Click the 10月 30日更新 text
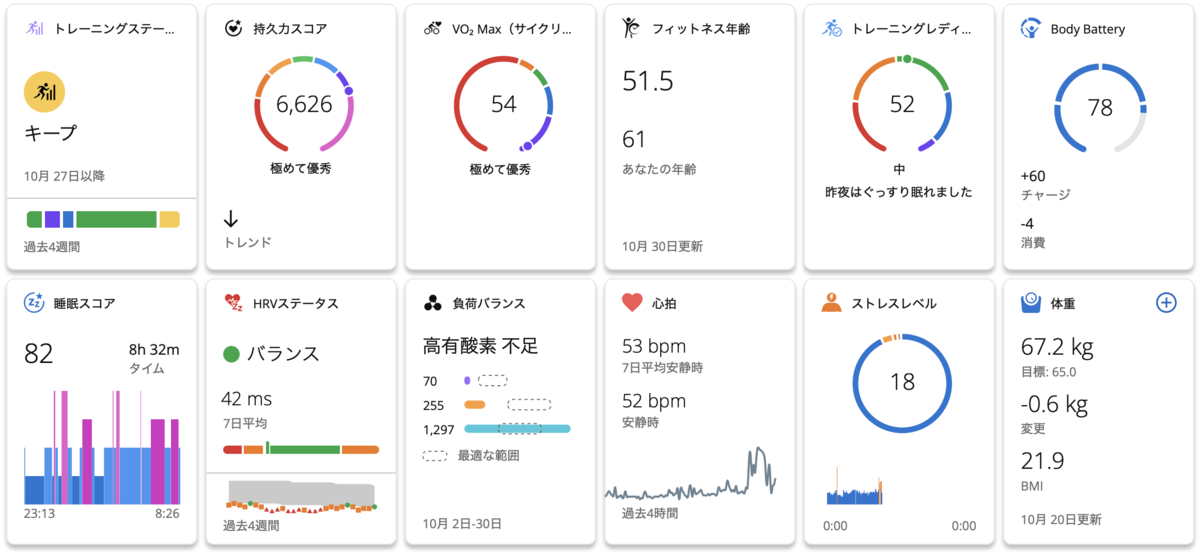 pyautogui.click(x=662, y=246)
